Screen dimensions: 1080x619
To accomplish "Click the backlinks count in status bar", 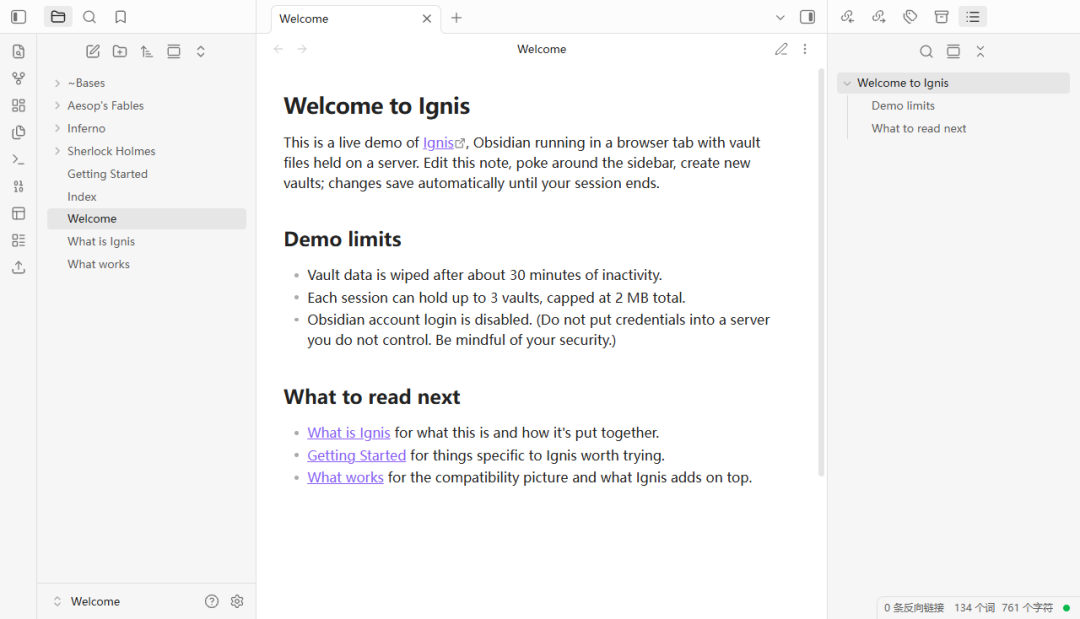I will click(914, 608).
